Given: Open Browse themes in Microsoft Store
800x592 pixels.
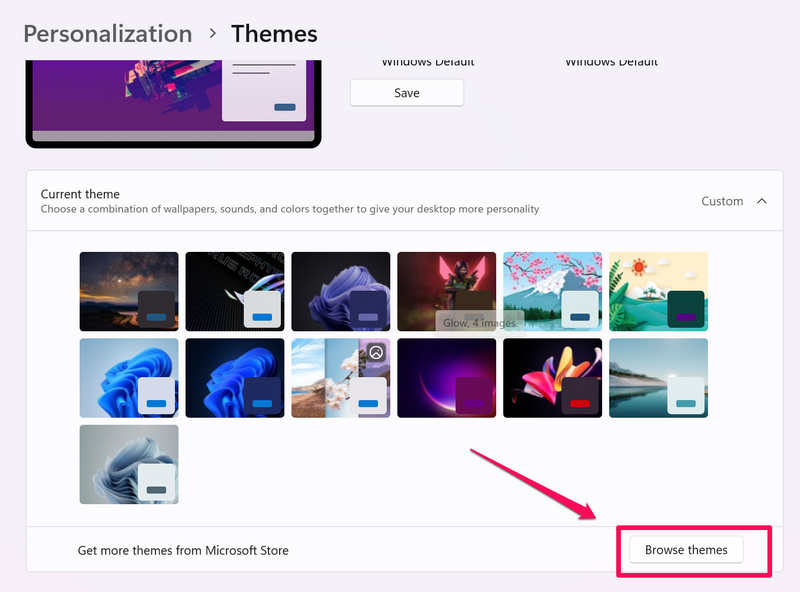Looking at the screenshot, I should pyautogui.click(x=686, y=550).
